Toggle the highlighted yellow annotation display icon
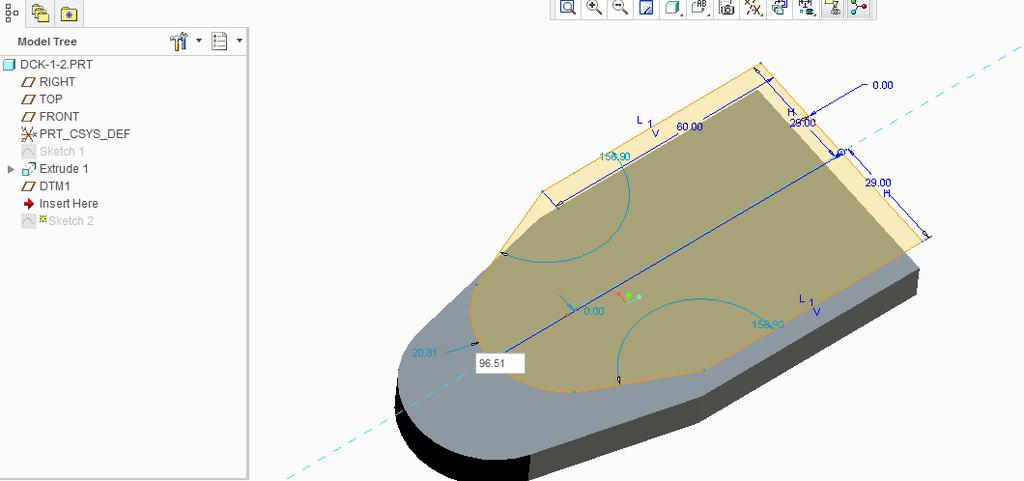Screen dimensions: 1024x481 833,8
